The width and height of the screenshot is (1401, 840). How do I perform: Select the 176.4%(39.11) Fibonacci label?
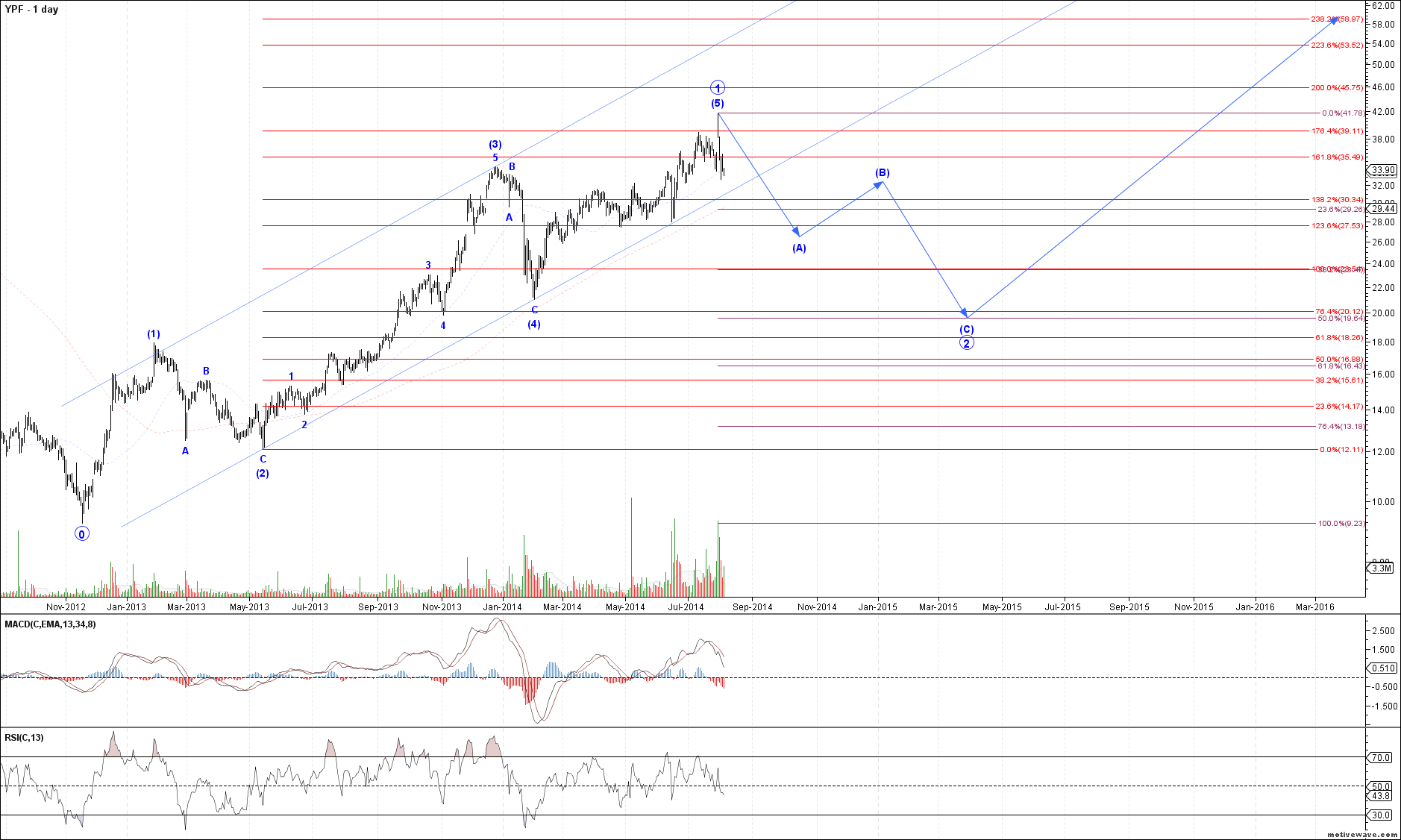point(1337,131)
